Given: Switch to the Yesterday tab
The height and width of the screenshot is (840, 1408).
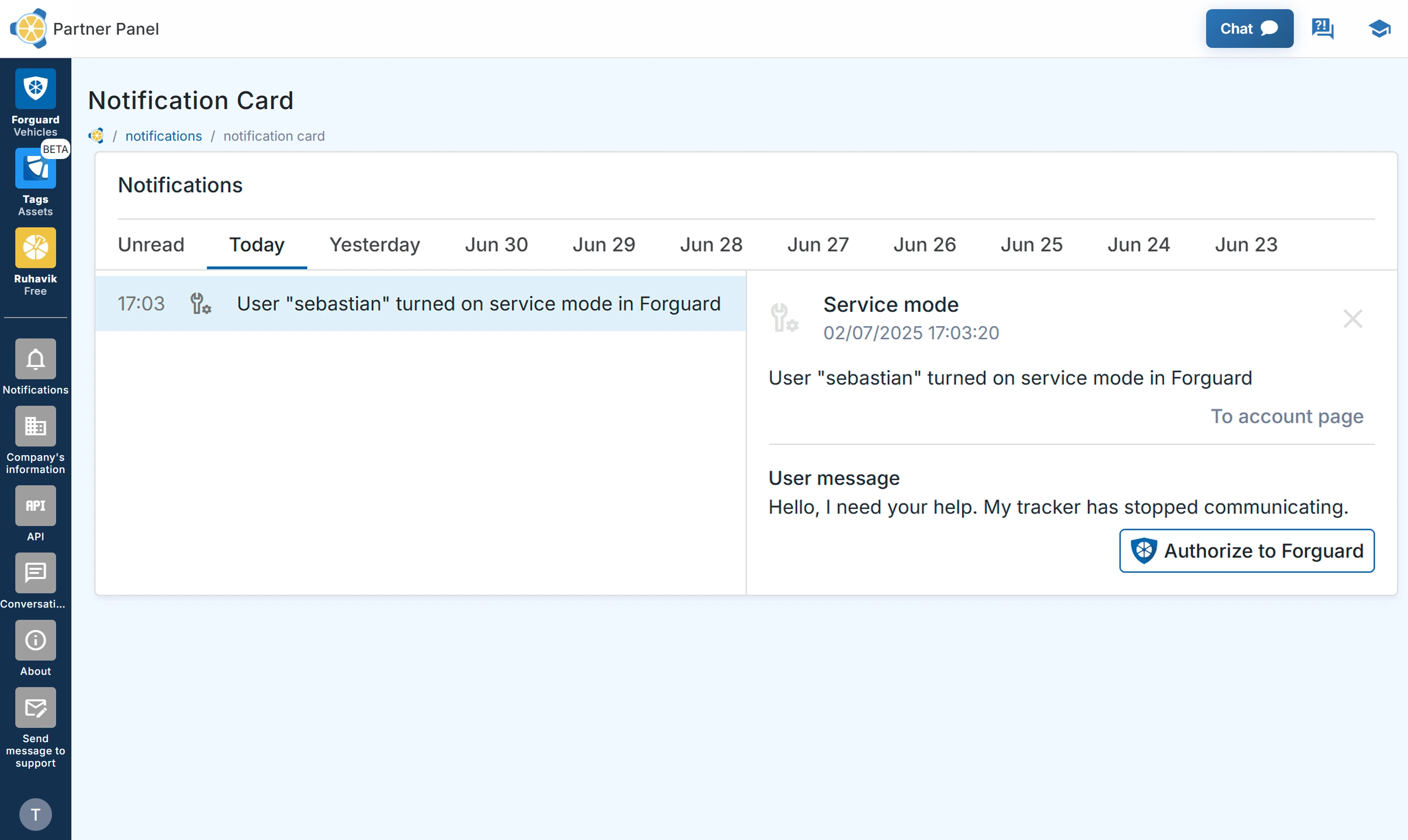Looking at the screenshot, I should (374, 245).
